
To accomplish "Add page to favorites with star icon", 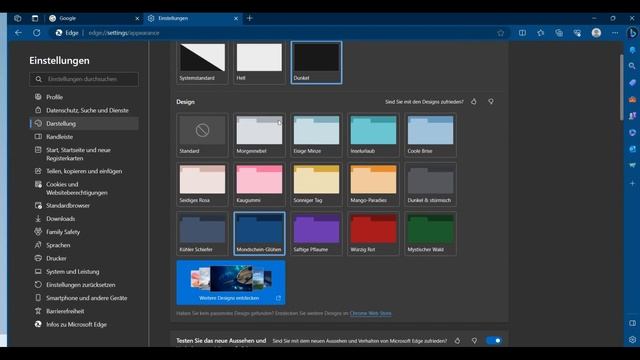I will [500, 33].
